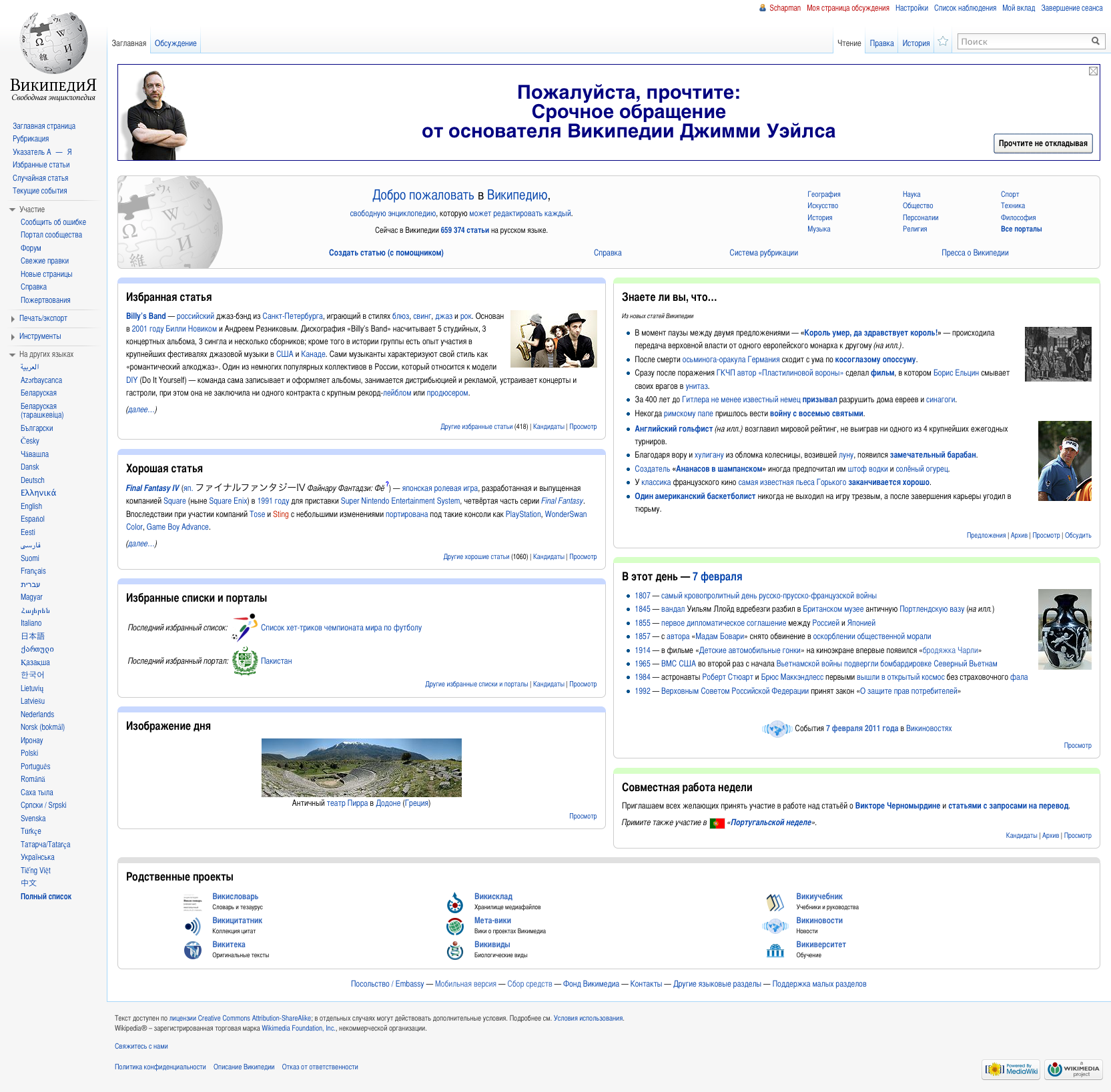Select the Чтение tab
This screenshot has width=1111, height=1092.
click(x=849, y=43)
